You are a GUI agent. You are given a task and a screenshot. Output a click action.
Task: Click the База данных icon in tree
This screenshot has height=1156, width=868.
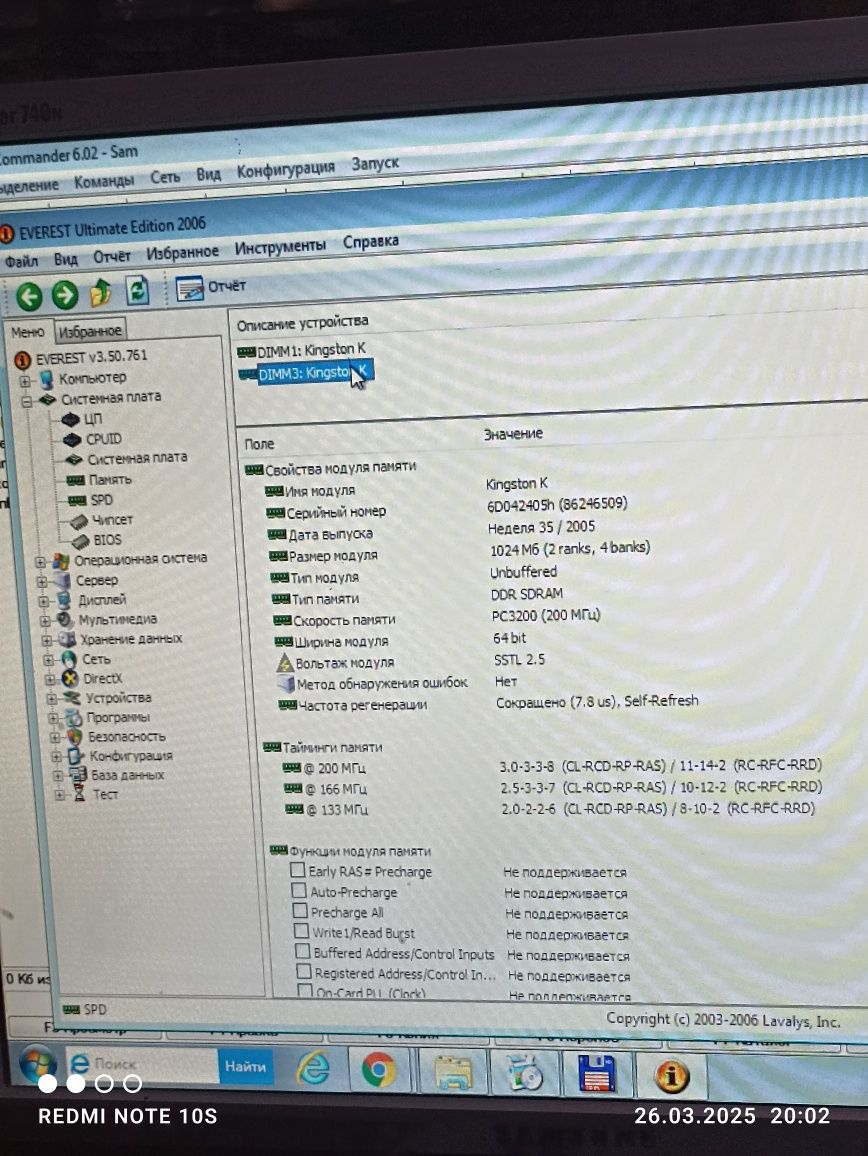77,775
